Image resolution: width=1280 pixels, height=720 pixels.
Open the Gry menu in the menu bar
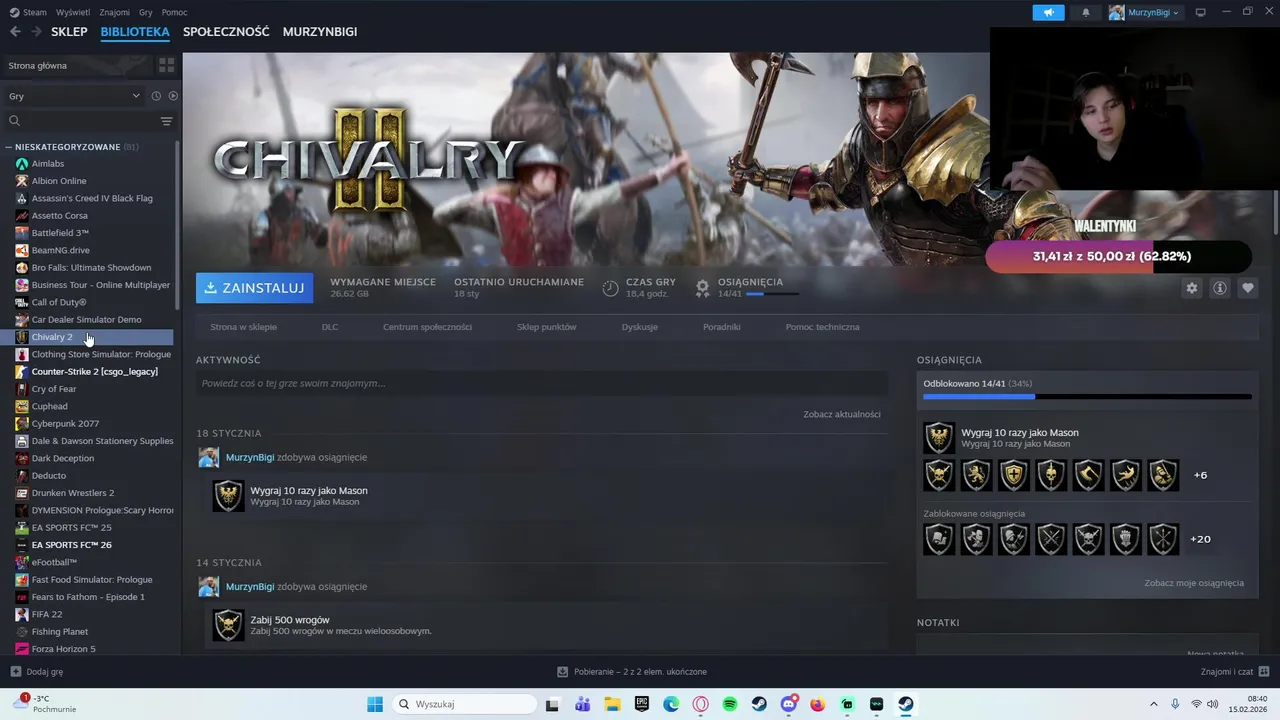[146, 12]
